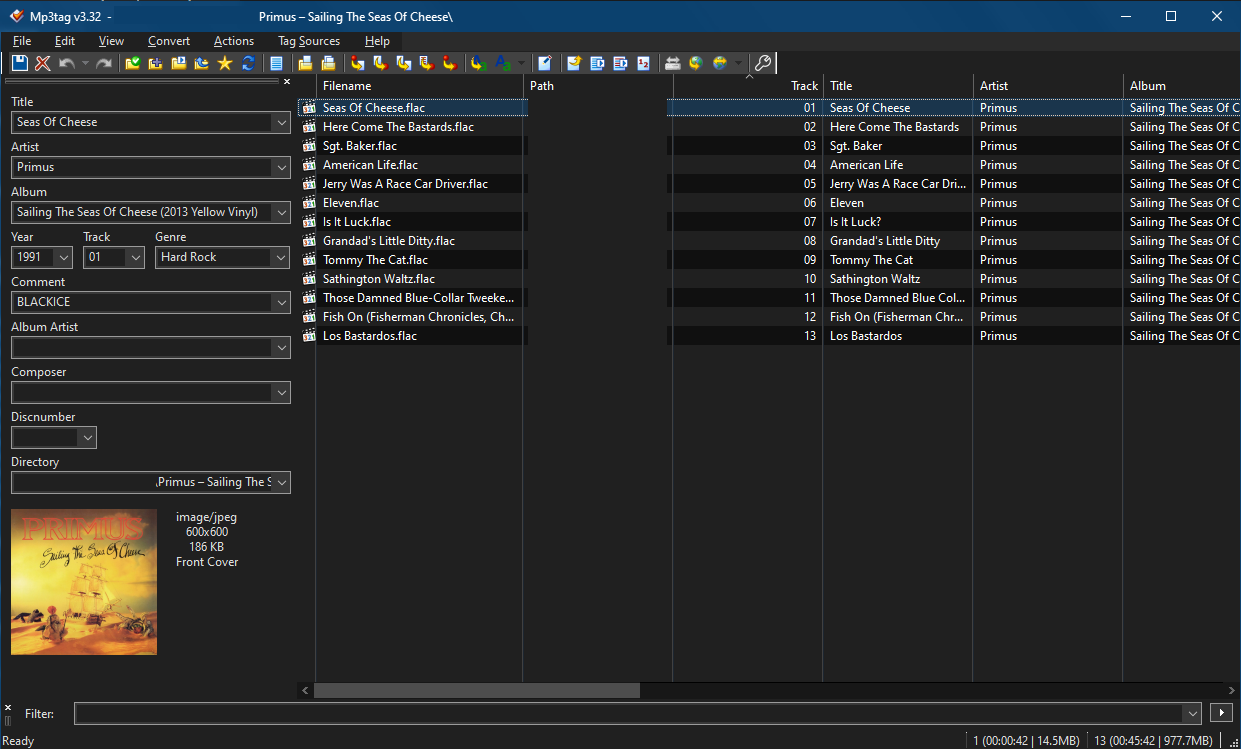This screenshot has height=749, width=1241.
Task: Click the file icon beside Los Bastardos.flac
Action: coord(309,336)
